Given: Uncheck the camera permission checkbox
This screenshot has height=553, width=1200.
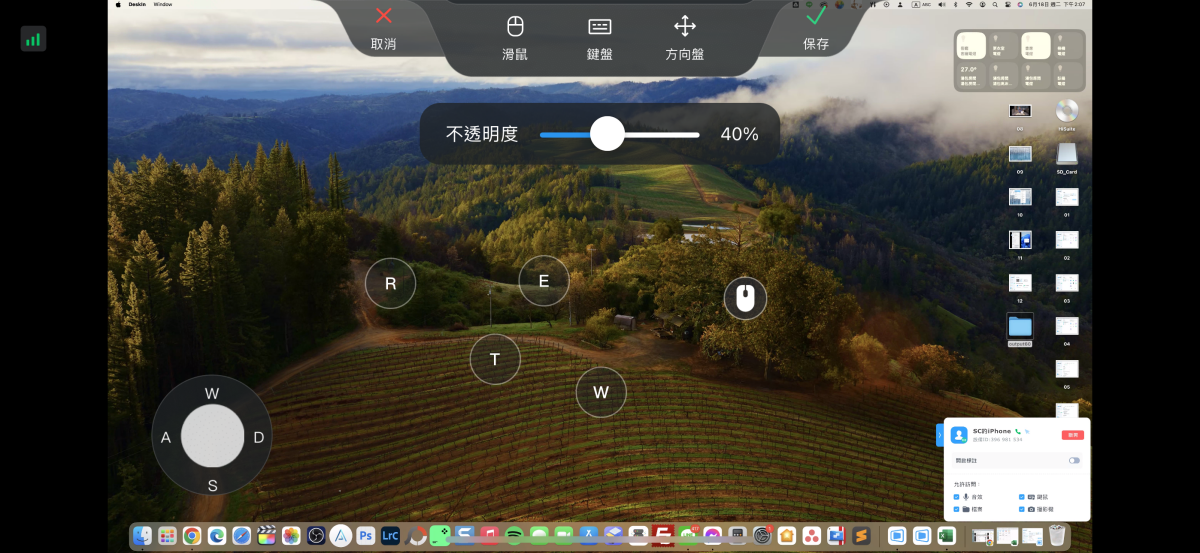Looking at the screenshot, I should 1022,510.
